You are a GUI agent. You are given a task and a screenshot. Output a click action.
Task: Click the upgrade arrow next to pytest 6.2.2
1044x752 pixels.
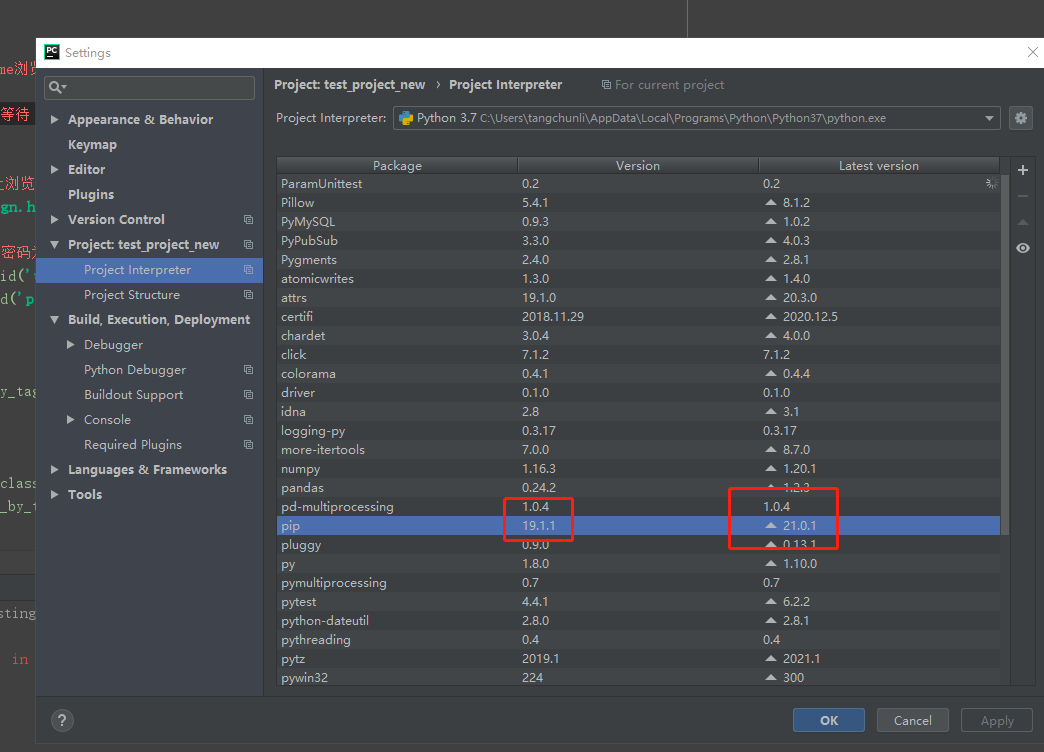(x=771, y=601)
